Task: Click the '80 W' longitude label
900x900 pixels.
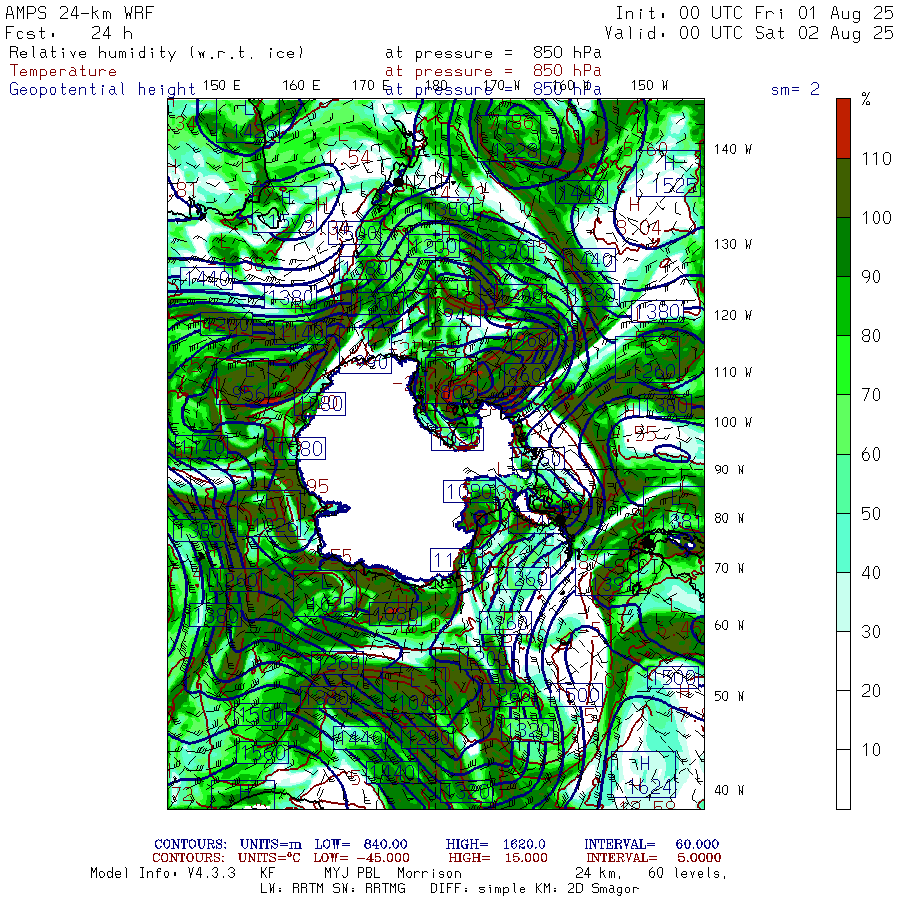Action: 729,519
